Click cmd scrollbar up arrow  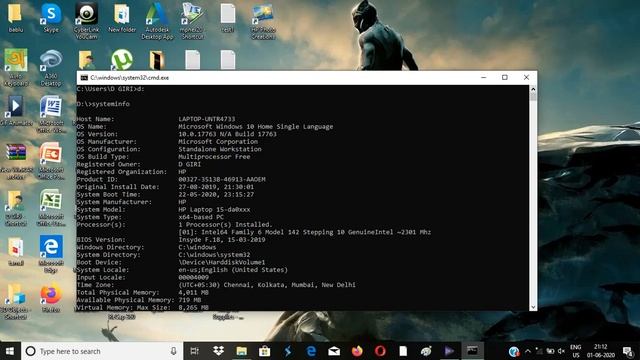pos(533,89)
